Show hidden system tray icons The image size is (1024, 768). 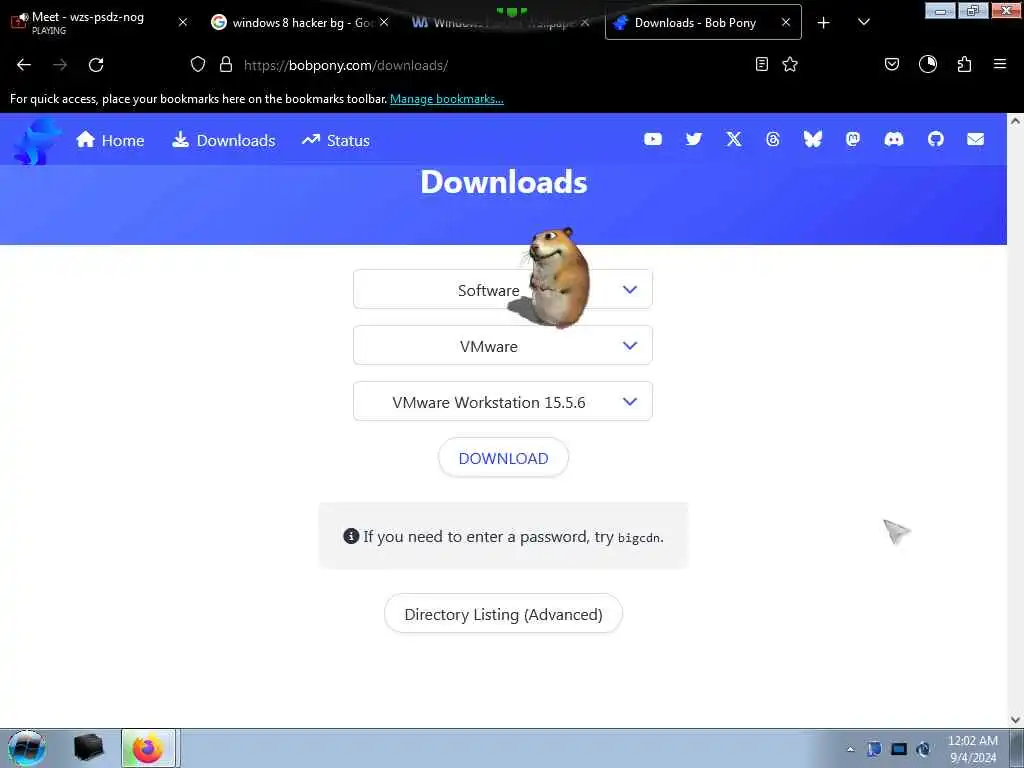[850, 750]
